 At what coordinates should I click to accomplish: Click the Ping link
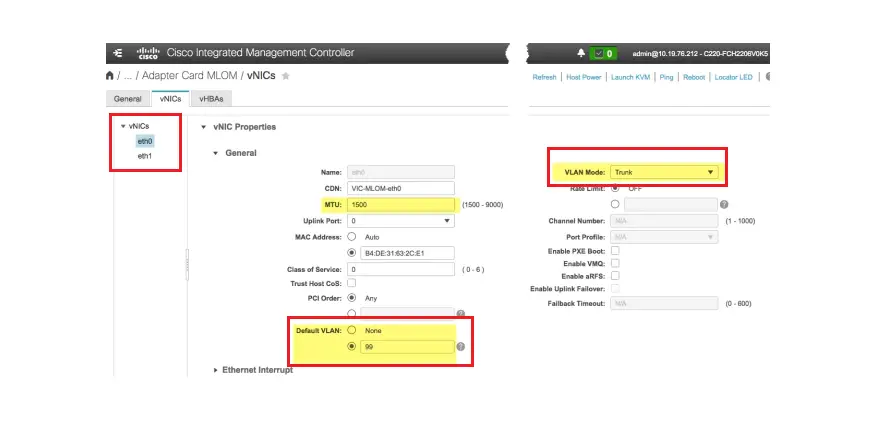coord(666,77)
